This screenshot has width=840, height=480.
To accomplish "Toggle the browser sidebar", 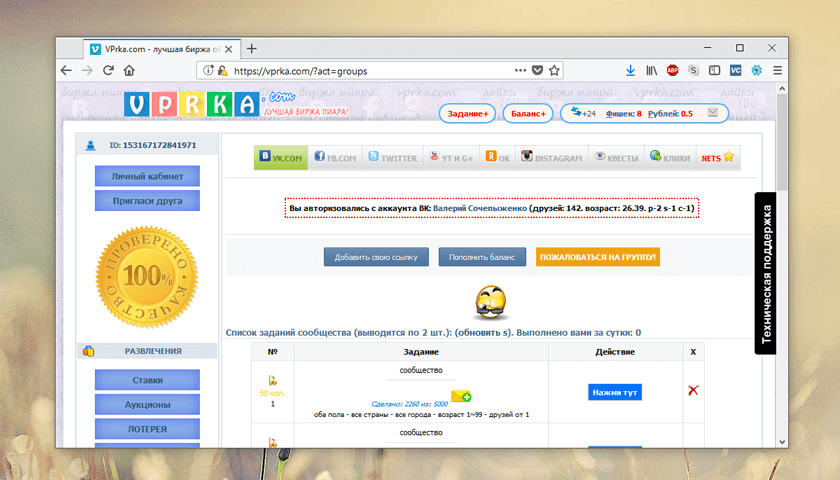I will (x=714, y=70).
